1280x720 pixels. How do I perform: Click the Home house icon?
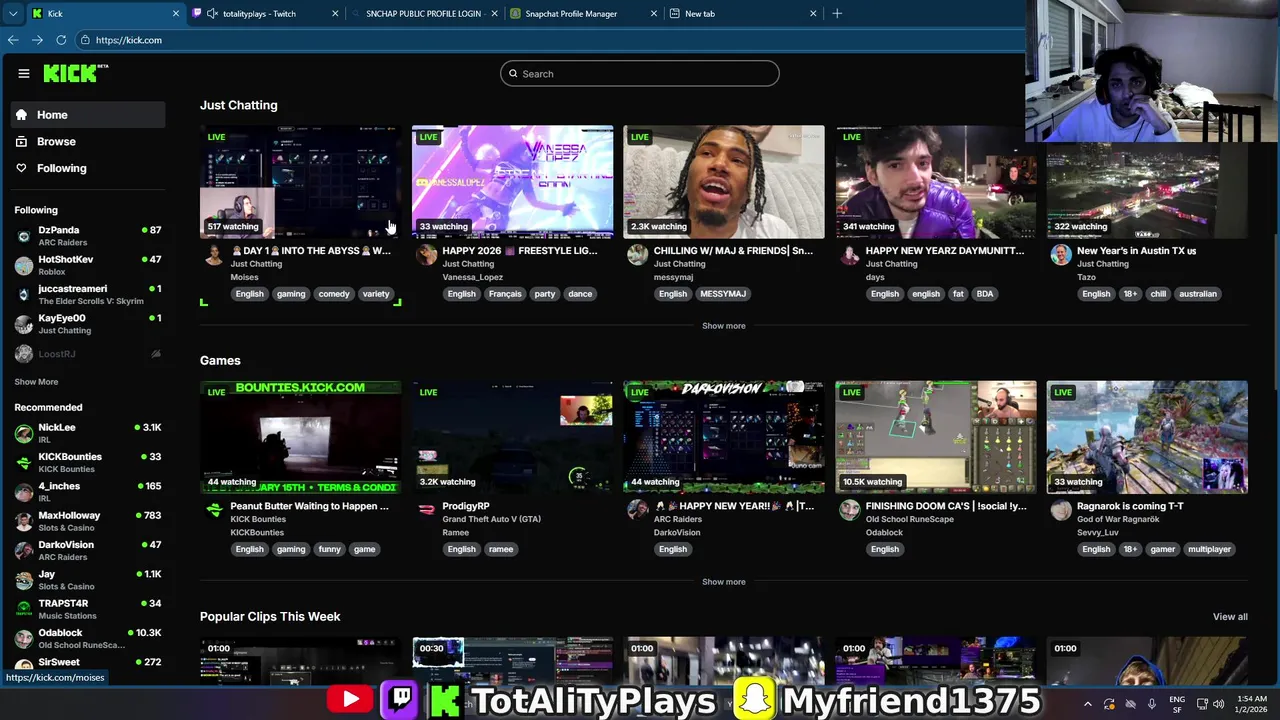pos(21,115)
